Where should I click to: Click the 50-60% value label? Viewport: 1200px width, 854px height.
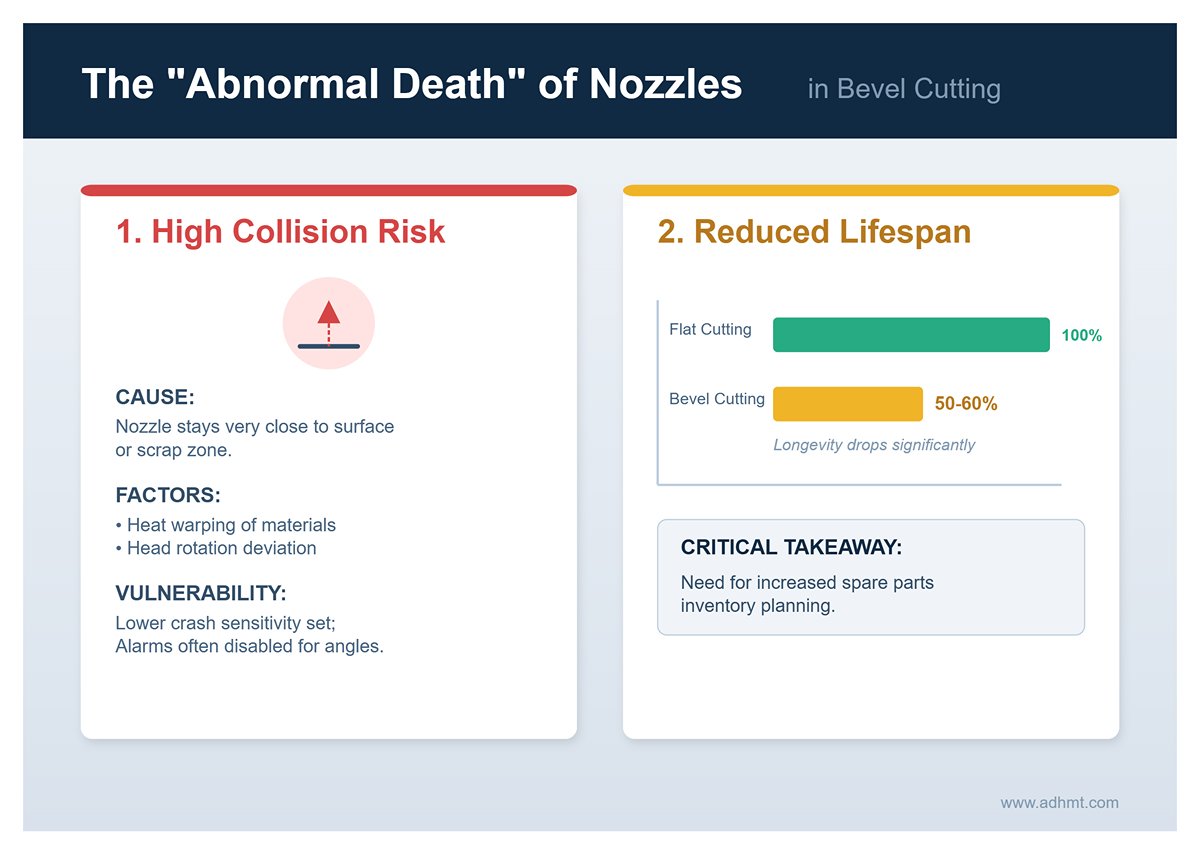(966, 404)
